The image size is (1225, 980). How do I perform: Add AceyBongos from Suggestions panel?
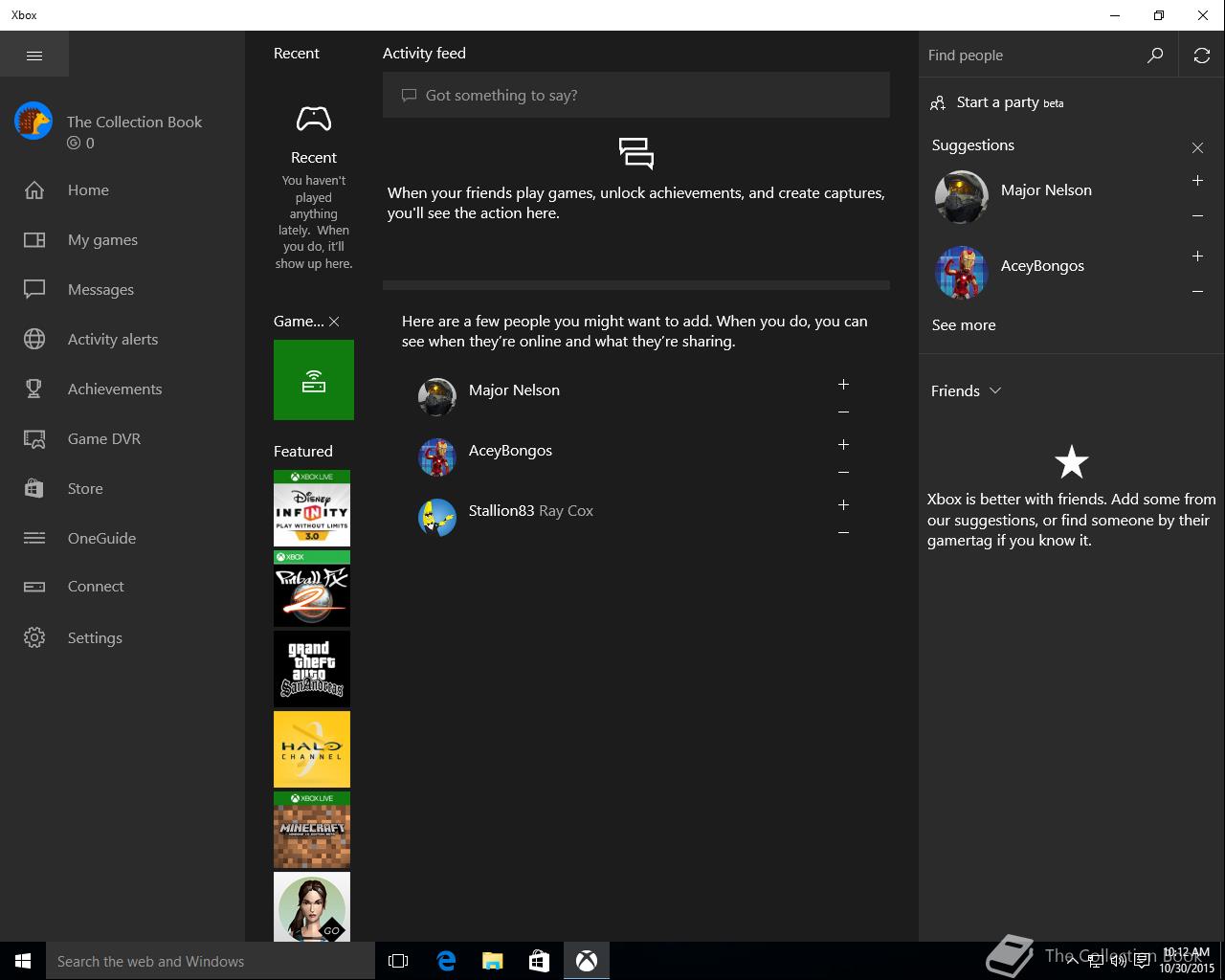(1197, 256)
